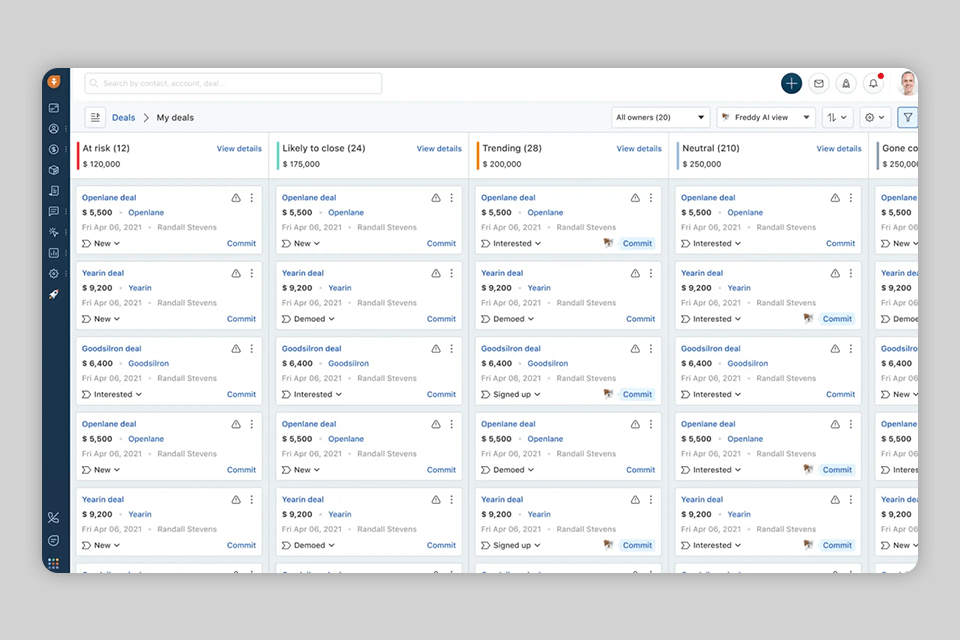Toggle the filter funnel button
960x640 pixels.
coord(907,117)
